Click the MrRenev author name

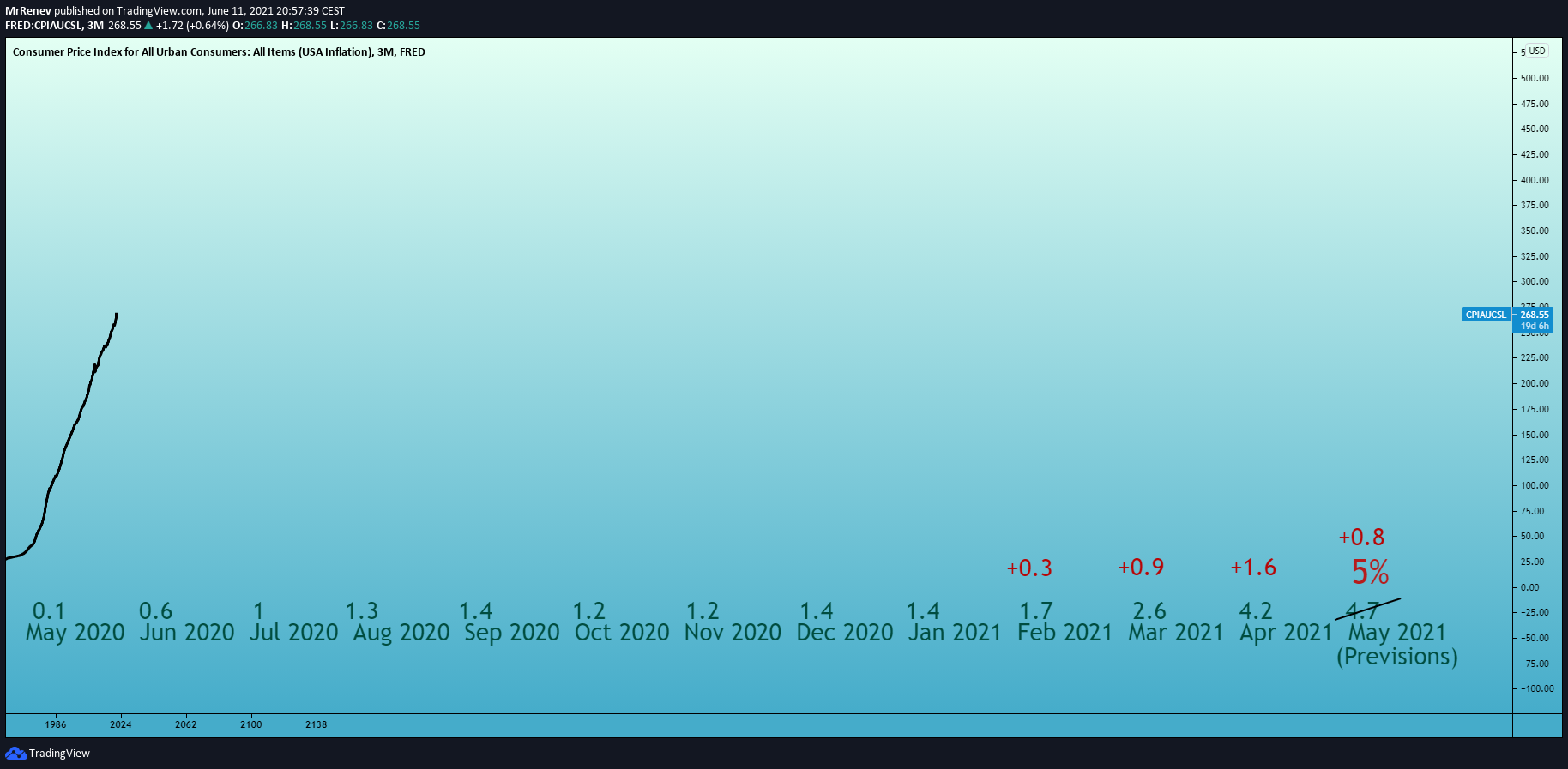pos(28,11)
